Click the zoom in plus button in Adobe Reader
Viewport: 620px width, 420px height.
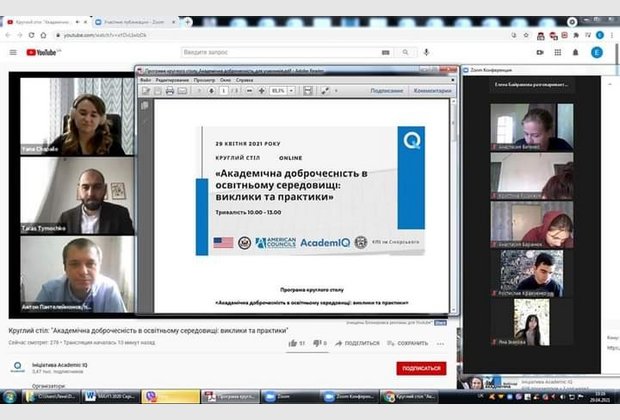(x=260, y=91)
